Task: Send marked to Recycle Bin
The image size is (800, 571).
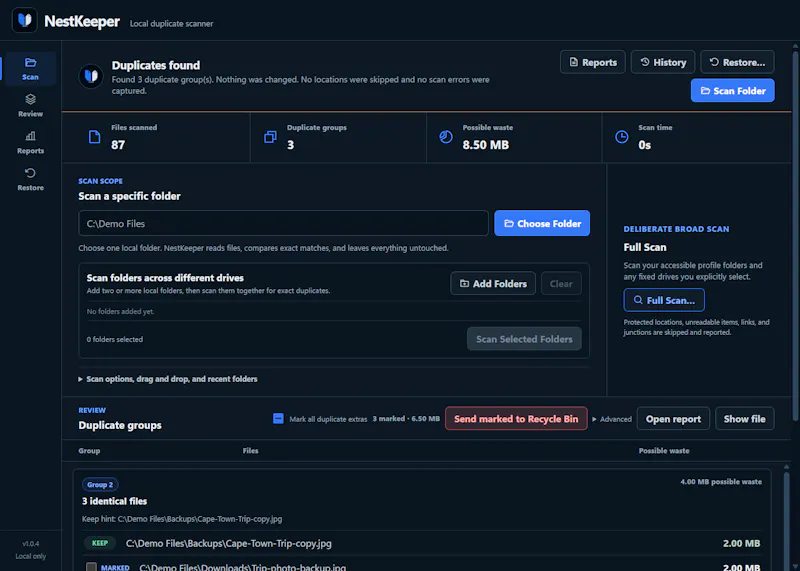Action: point(516,418)
